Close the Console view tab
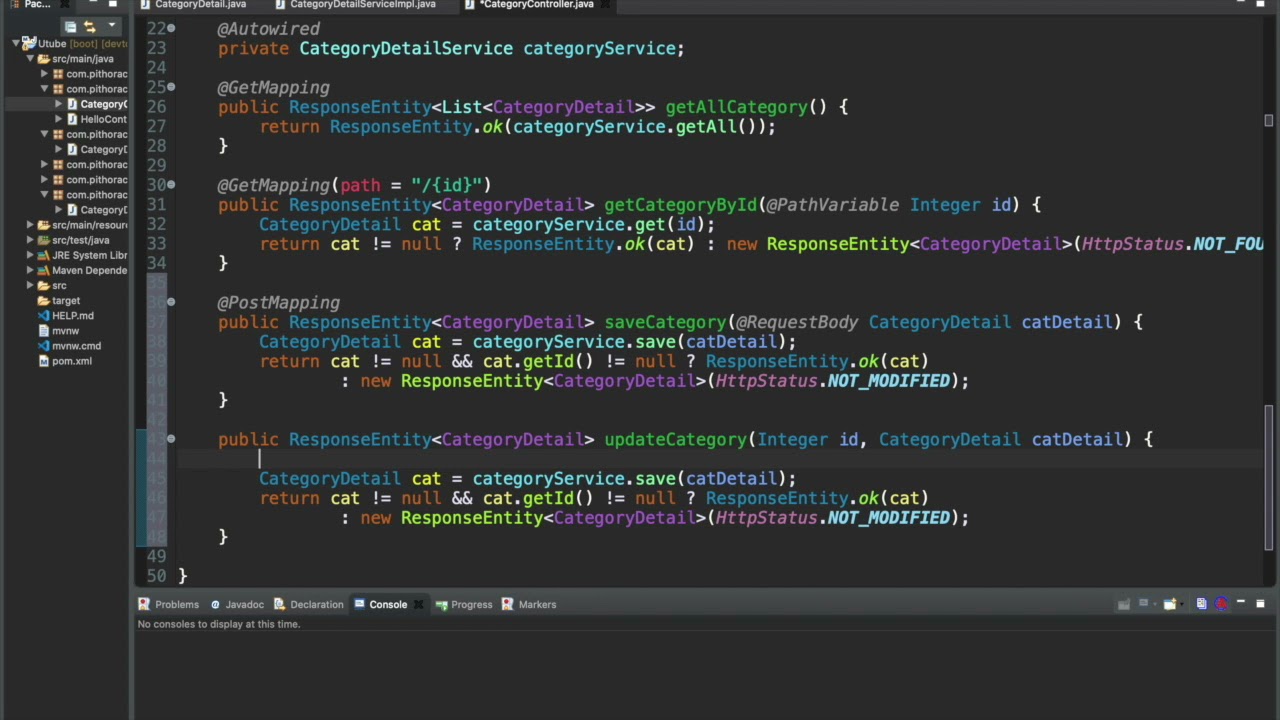Viewport: 1280px width, 720px height. coord(418,604)
